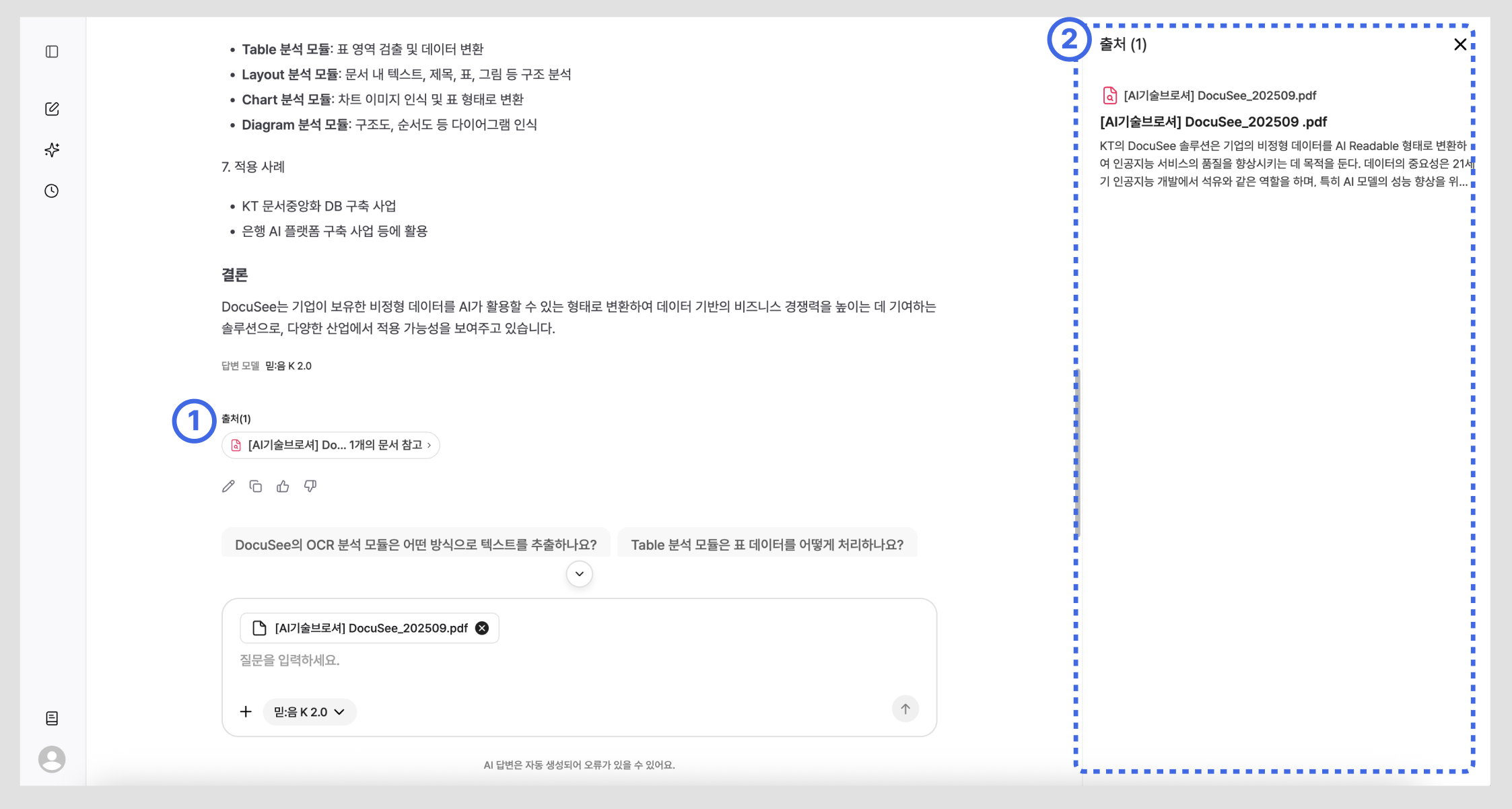
Task: Click the 'Diagram 분석 모듈' bullet
Action: point(389,125)
